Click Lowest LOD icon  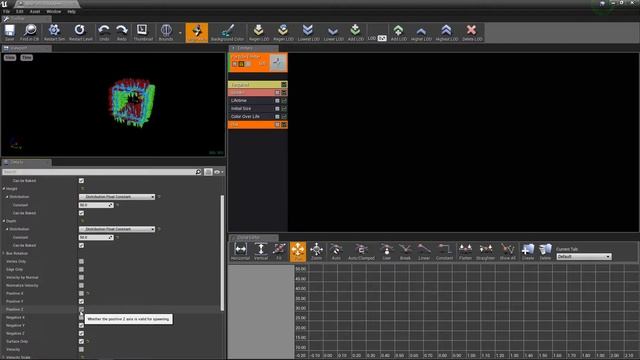coord(308,32)
